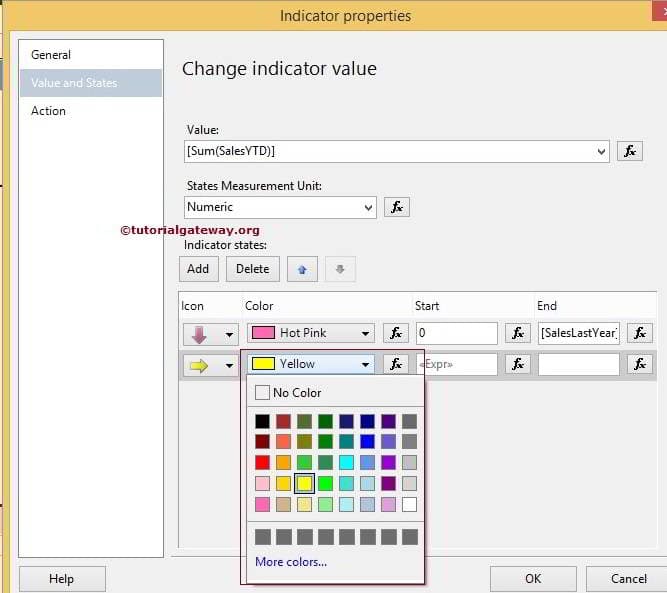The height and width of the screenshot is (593, 667).
Task: Pick the light pink swatch
Action: [x=262, y=483]
